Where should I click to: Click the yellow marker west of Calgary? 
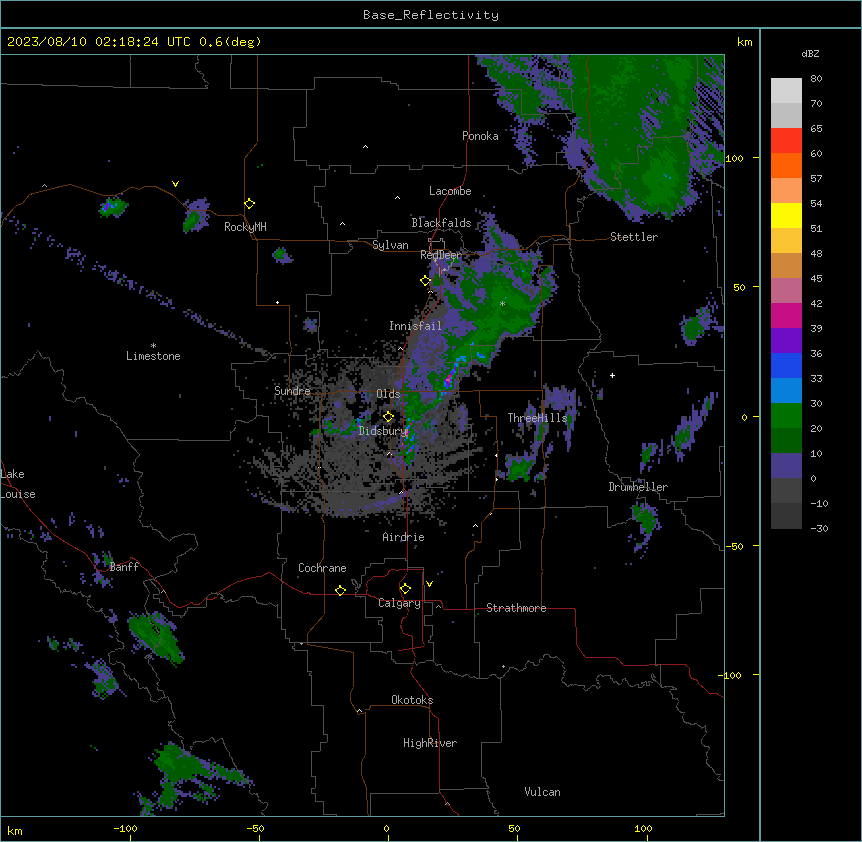point(340,590)
